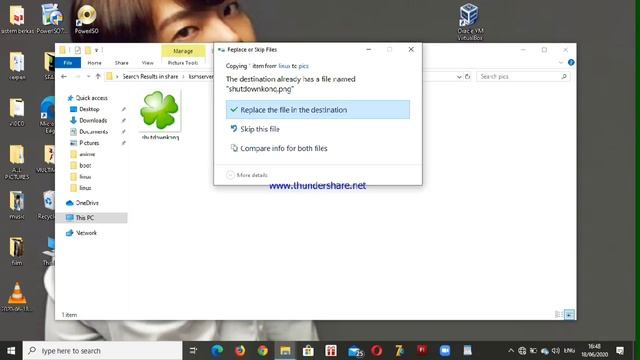640x360 pixels.
Task: Switch Explorer to large icons view
Action: 569,314
